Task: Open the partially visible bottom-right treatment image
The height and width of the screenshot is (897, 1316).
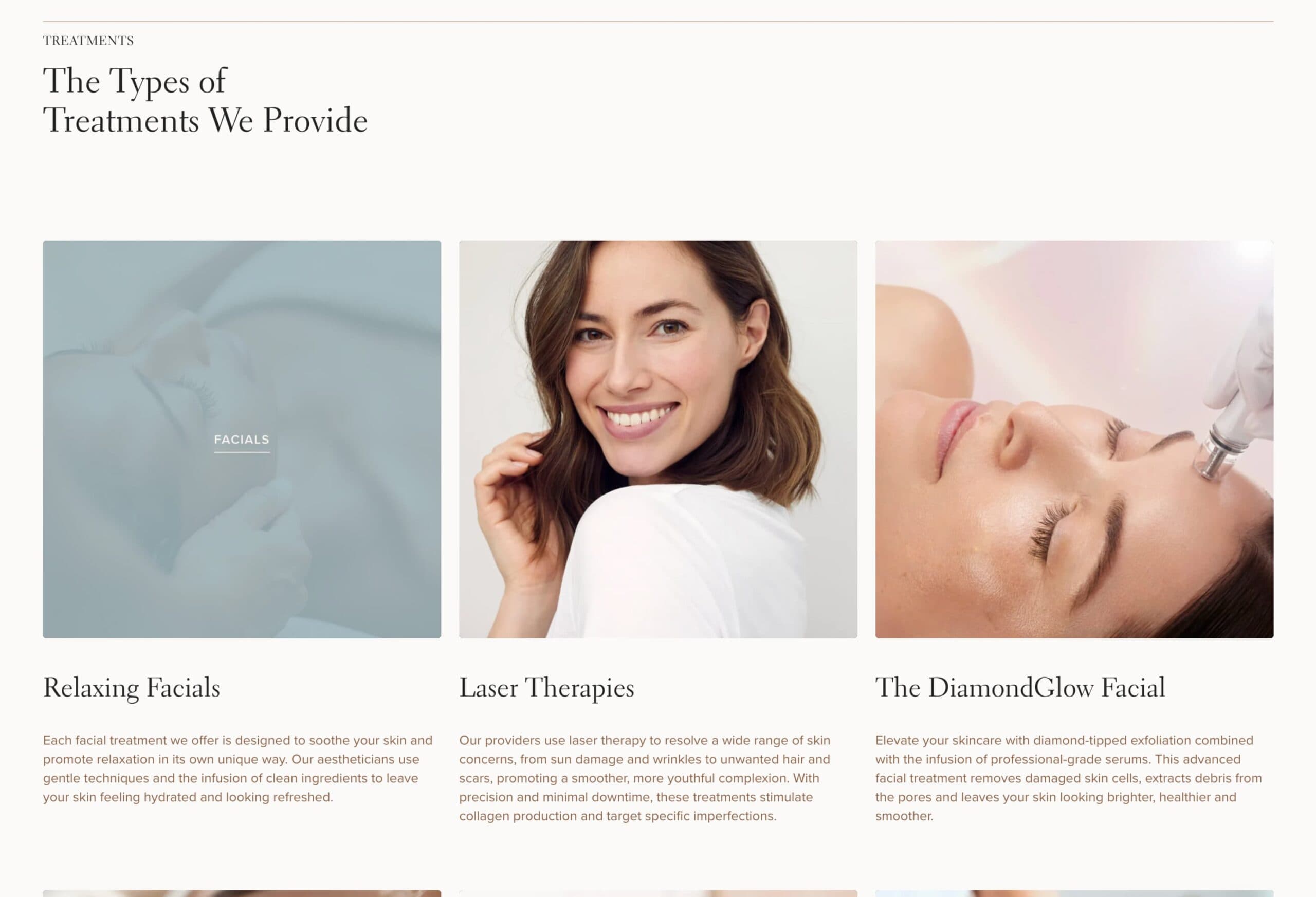Action: (x=1074, y=893)
